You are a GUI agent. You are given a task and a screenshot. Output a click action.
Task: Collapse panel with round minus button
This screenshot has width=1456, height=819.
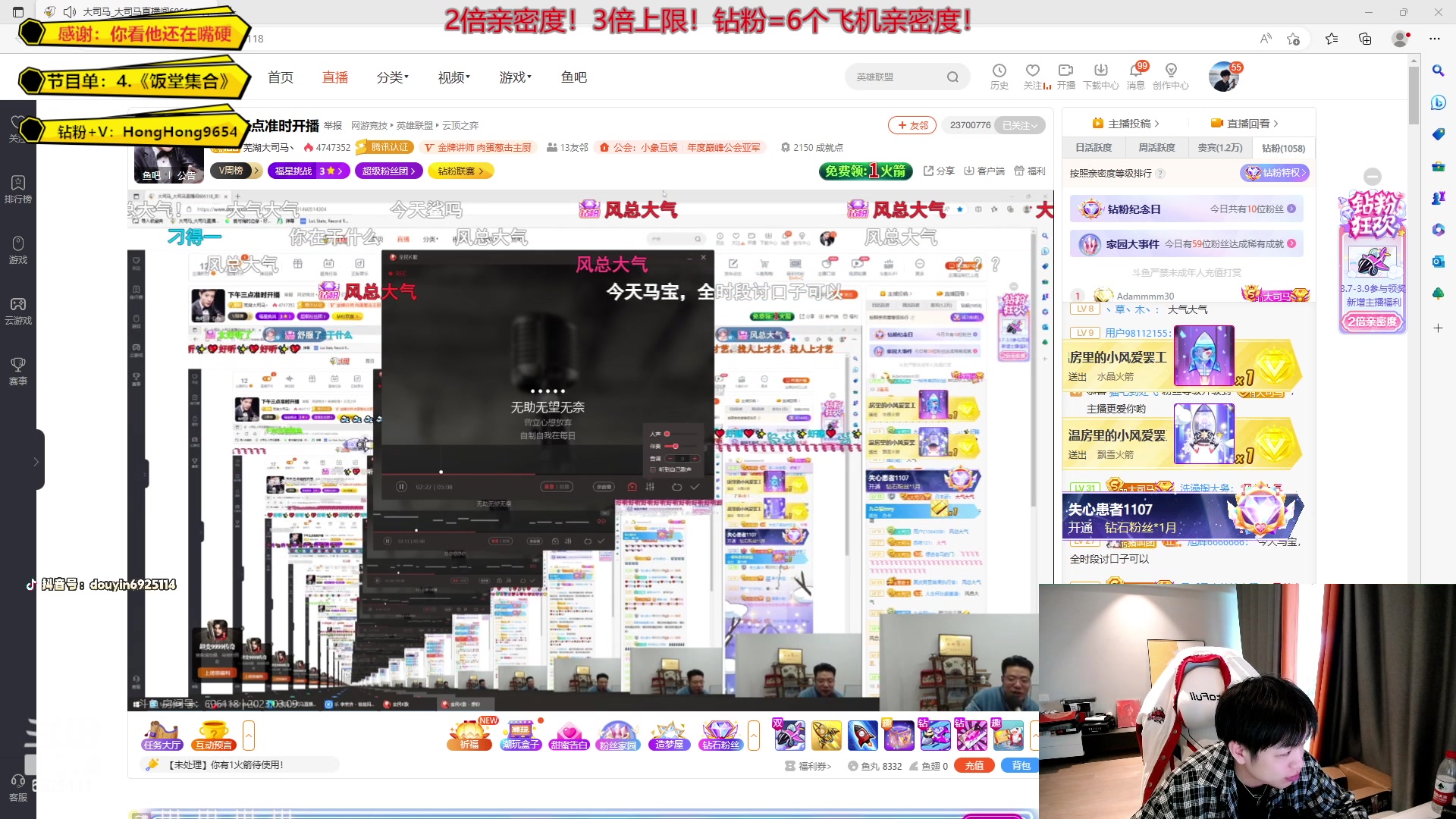(1373, 176)
